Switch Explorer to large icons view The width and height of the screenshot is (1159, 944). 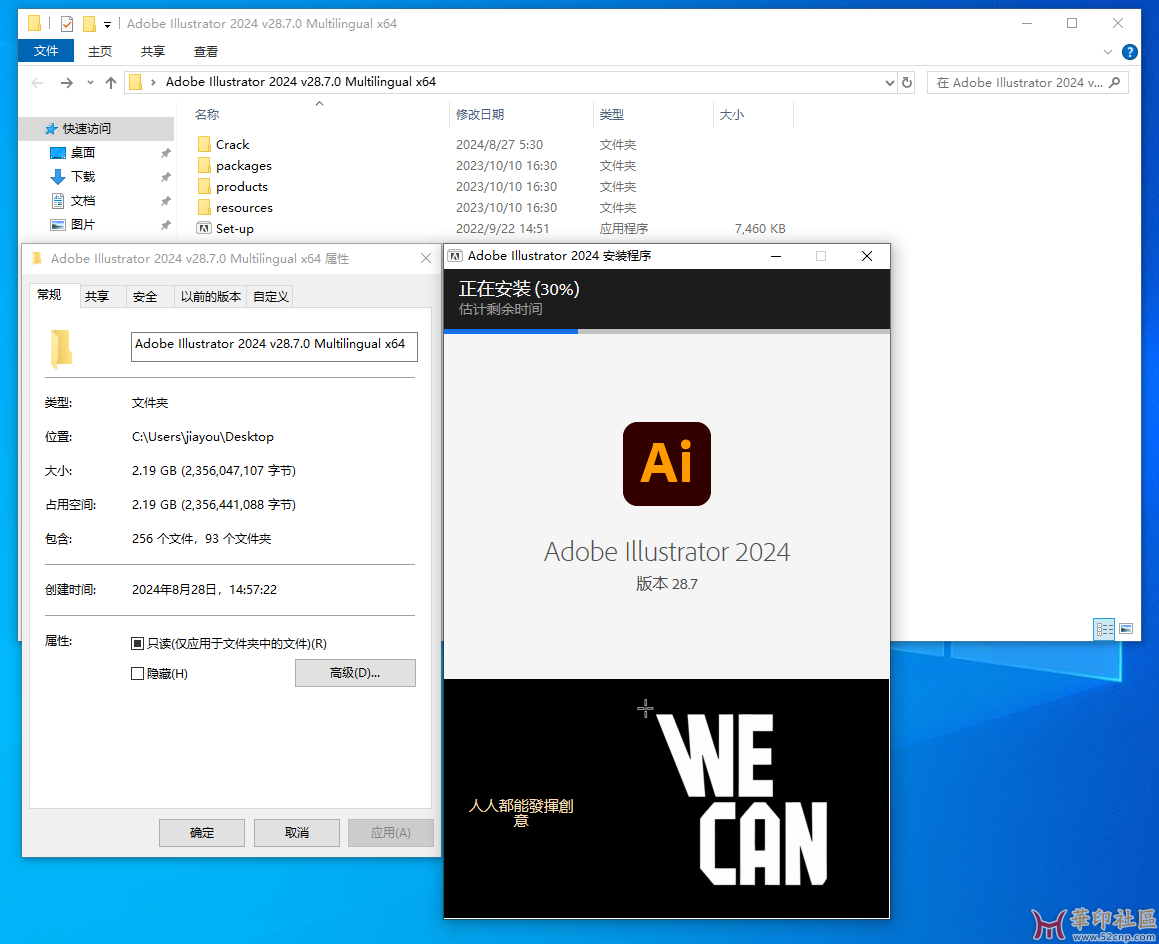pyautogui.click(x=1126, y=629)
